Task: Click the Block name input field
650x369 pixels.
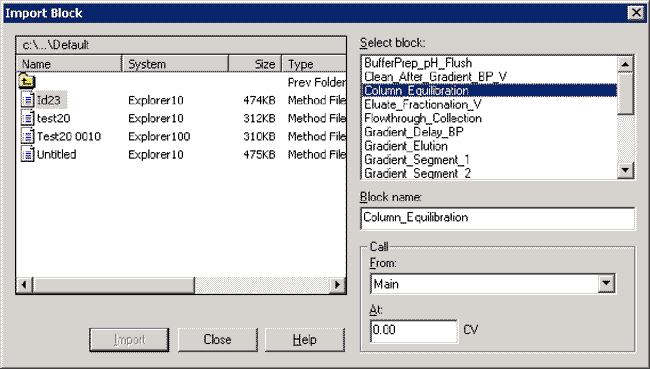Action: click(497, 218)
